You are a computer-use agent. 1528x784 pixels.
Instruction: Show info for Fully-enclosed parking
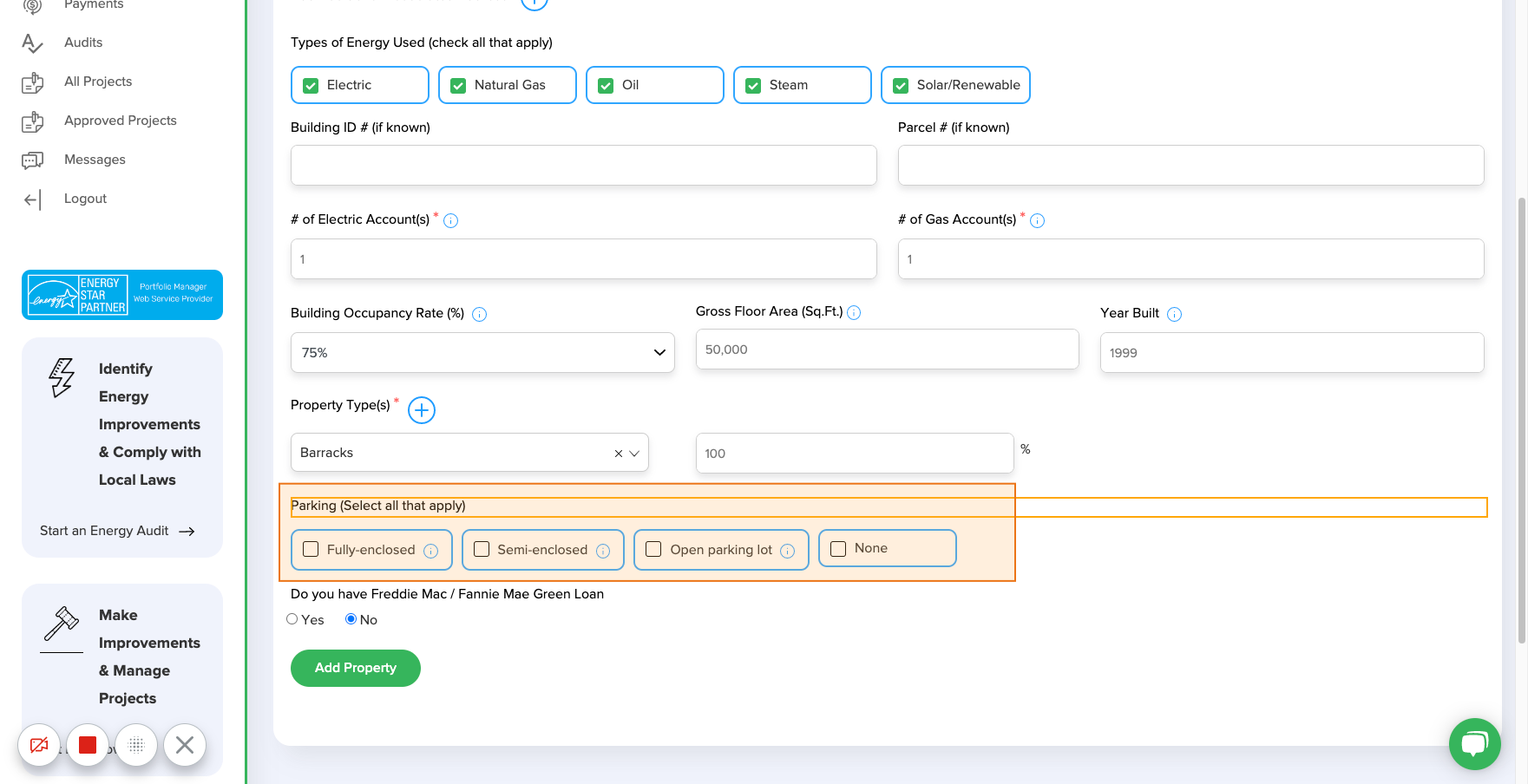pos(431,552)
